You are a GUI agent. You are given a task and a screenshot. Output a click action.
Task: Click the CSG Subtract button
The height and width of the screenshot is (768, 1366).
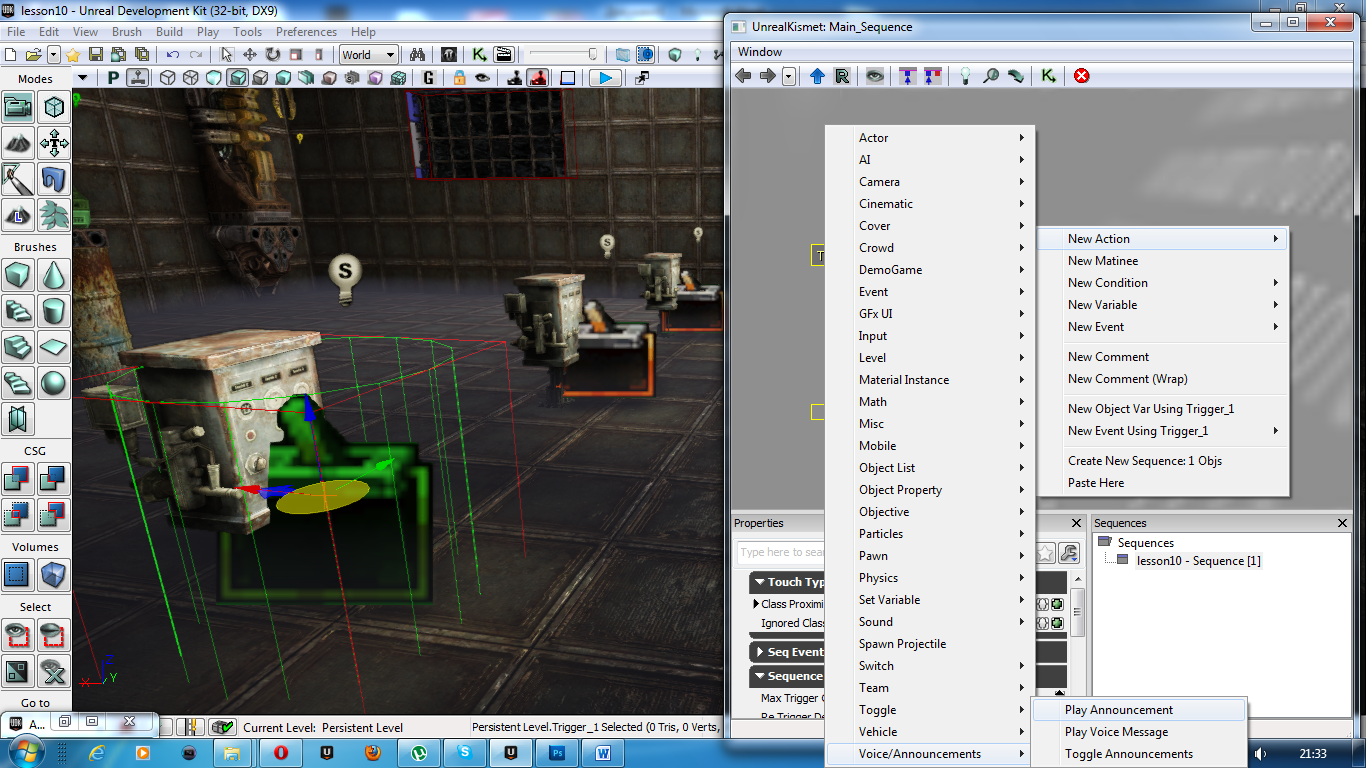54,478
